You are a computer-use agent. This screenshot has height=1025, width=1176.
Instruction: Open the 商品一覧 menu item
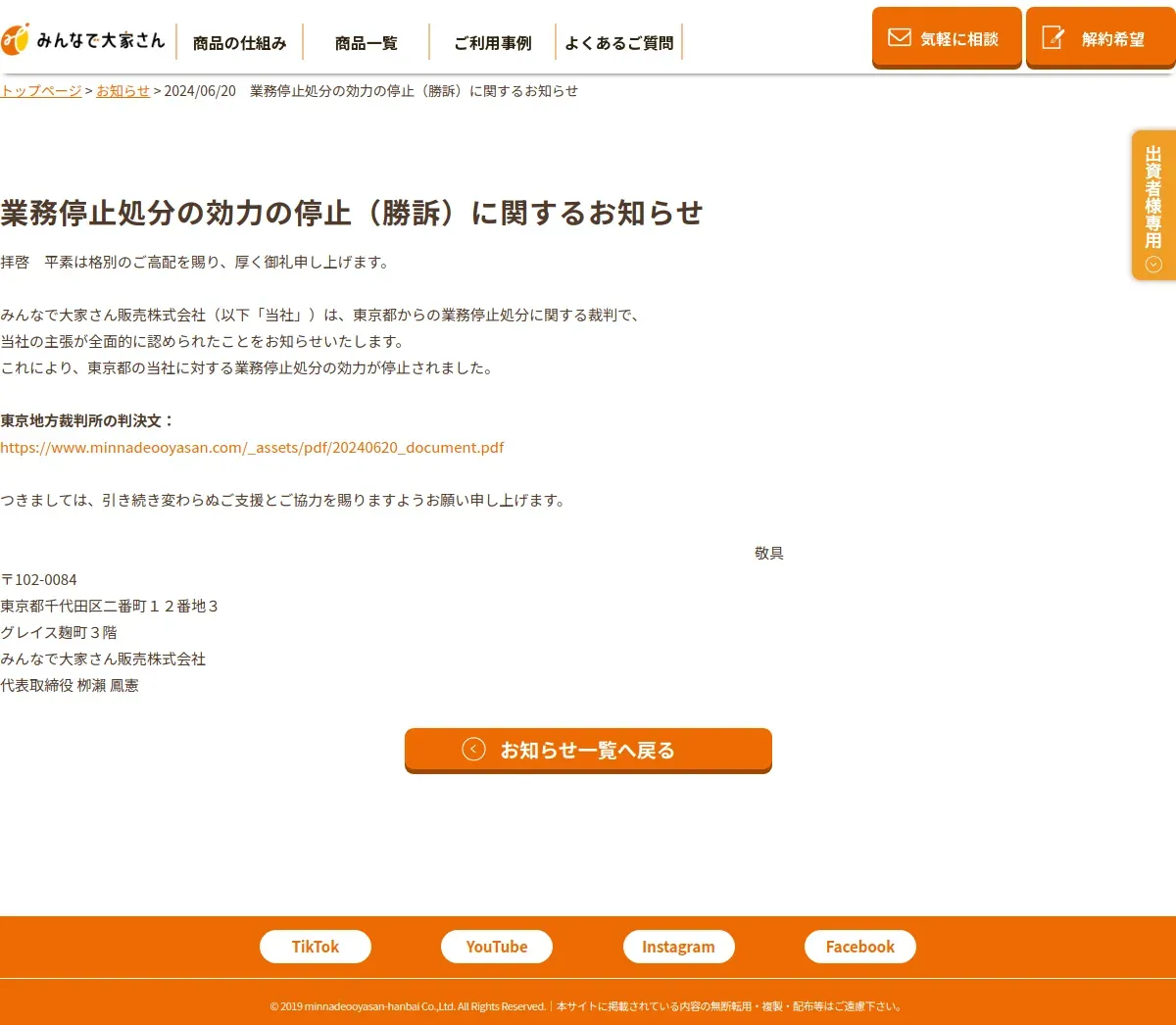(367, 42)
